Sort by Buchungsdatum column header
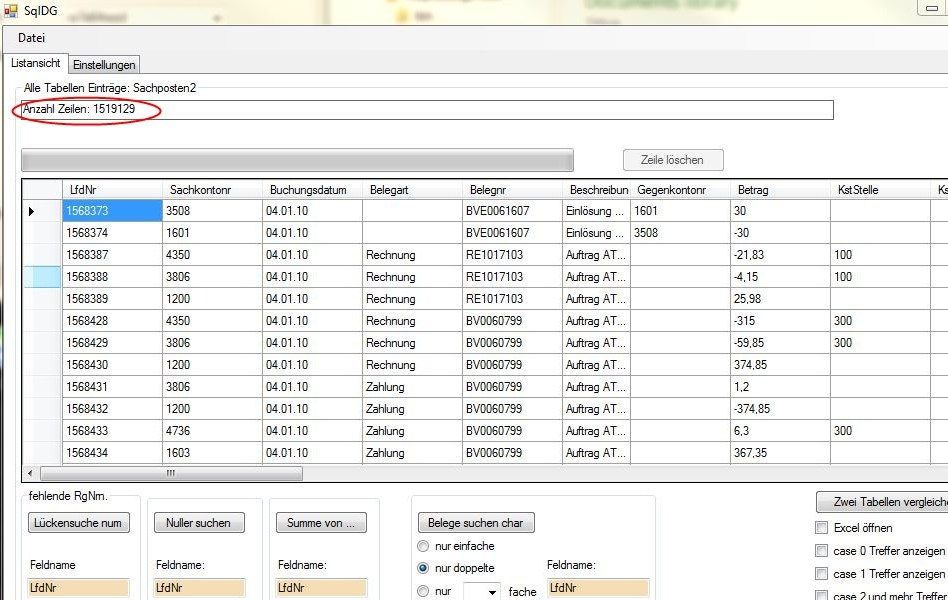The height and width of the screenshot is (600, 948). click(312, 190)
